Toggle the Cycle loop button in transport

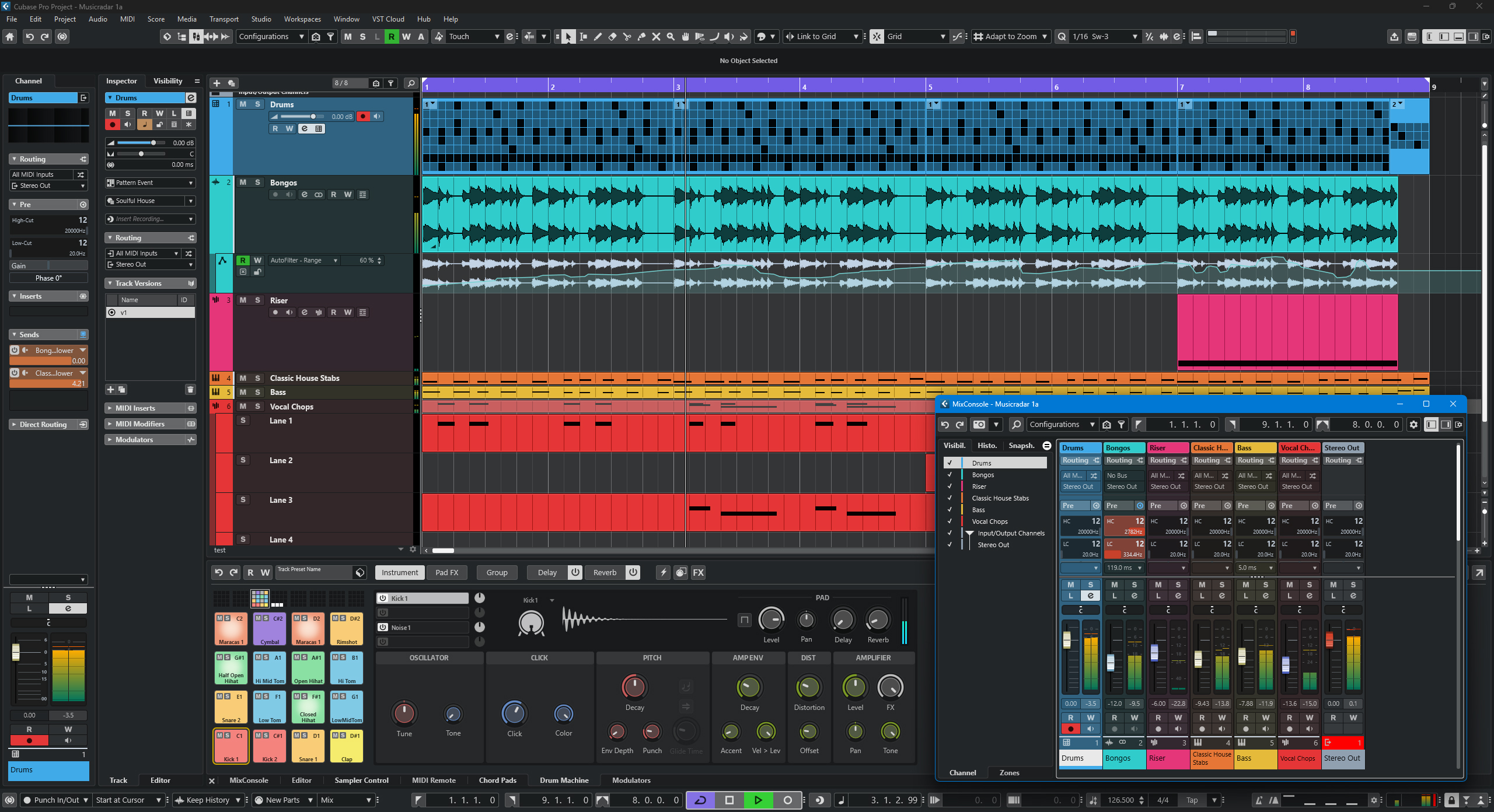700,800
